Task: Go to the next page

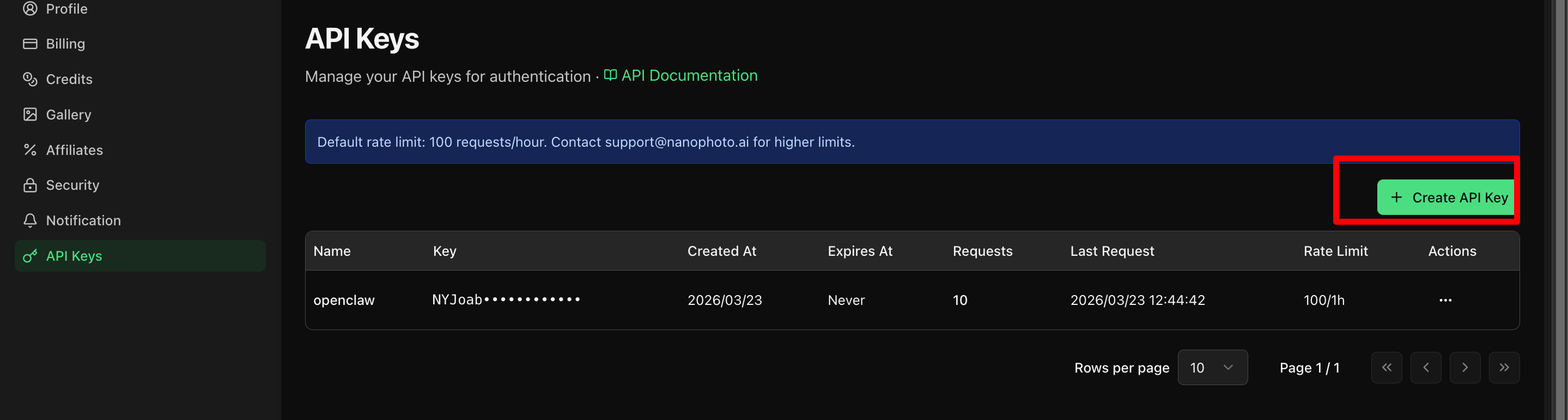Action: 1464,368
